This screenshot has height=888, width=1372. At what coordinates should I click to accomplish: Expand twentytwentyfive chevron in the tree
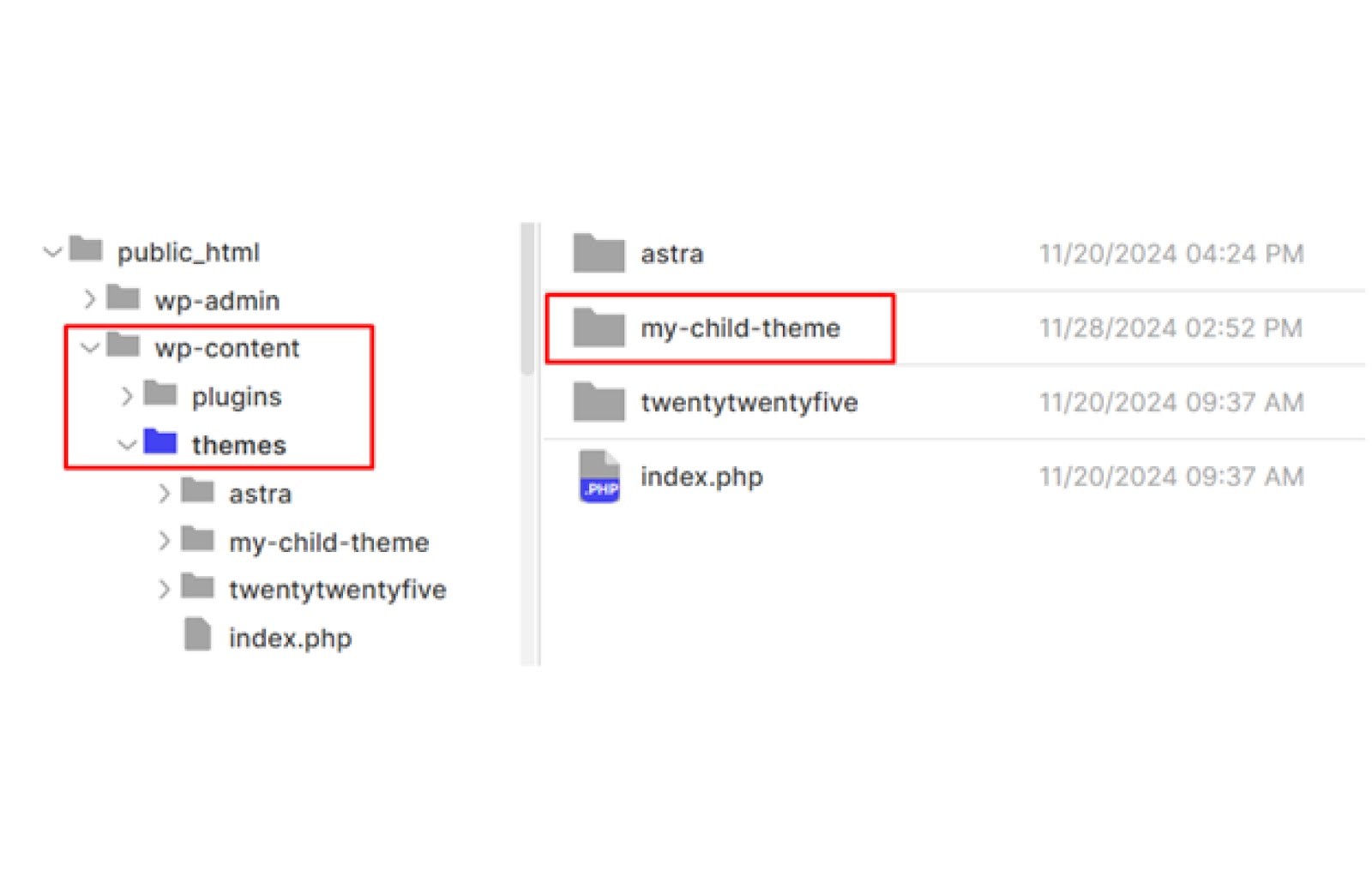(x=164, y=589)
